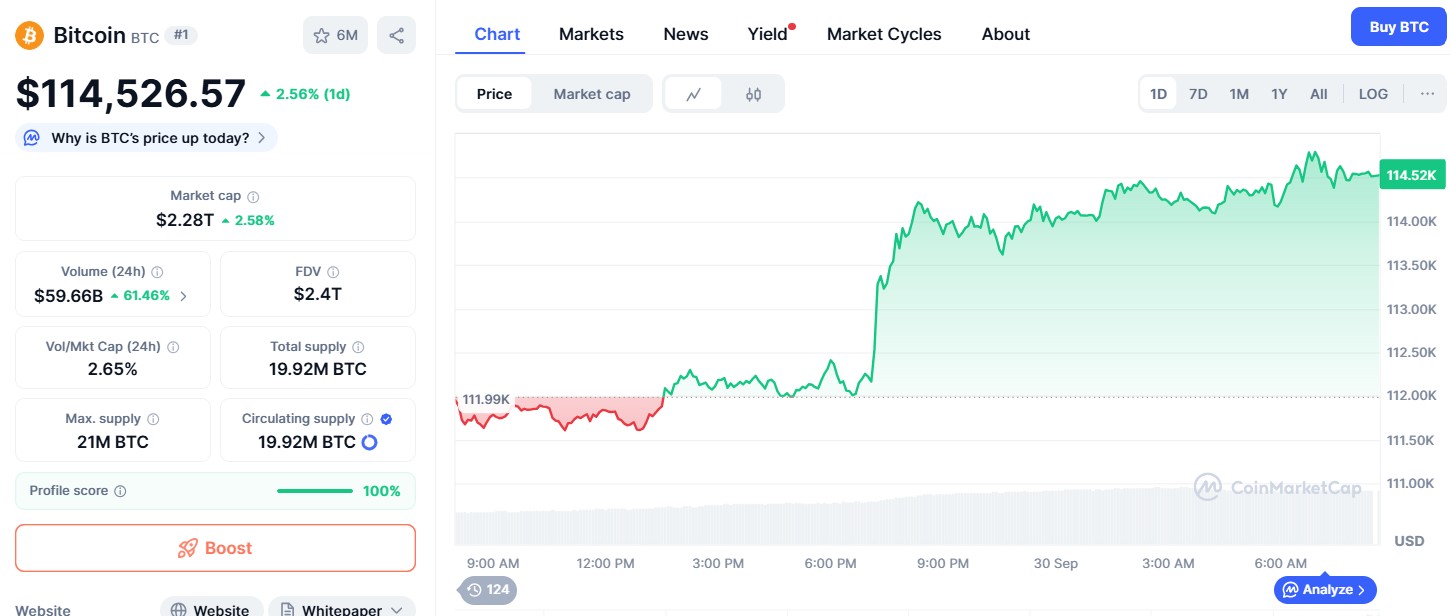Click the $59.66B volume value
Image resolution: width=1450 pixels, height=616 pixels.
point(69,296)
